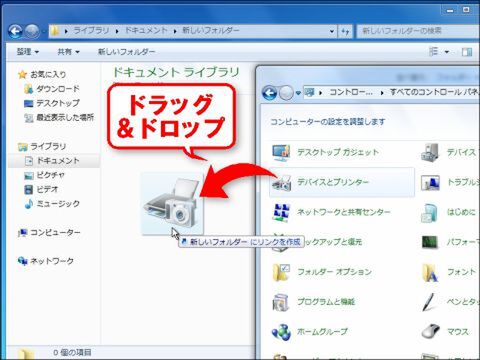Click the Explorer back arrow button

pyautogui.click(x=15, y=31)
